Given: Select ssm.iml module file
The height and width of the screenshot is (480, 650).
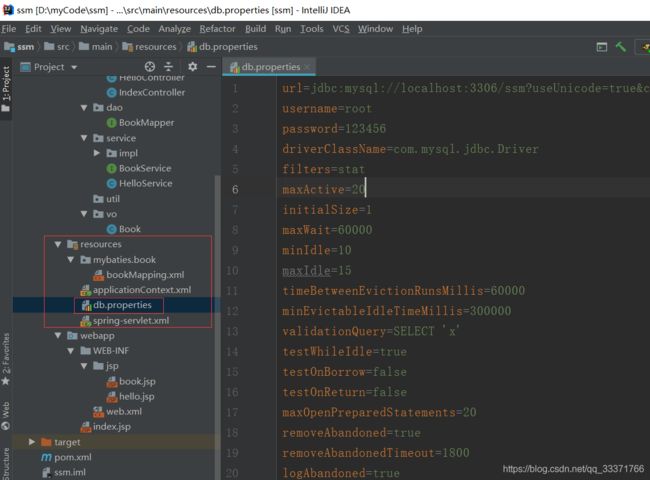Looking at the screenshot, I should tap(64, 472).
